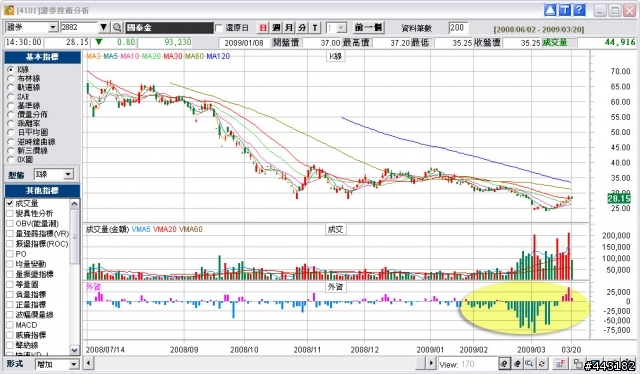Click the date value 2009/01/08
Image resolution: width=640 pixels, height=374 pixels.
click(x=244, y=42)
